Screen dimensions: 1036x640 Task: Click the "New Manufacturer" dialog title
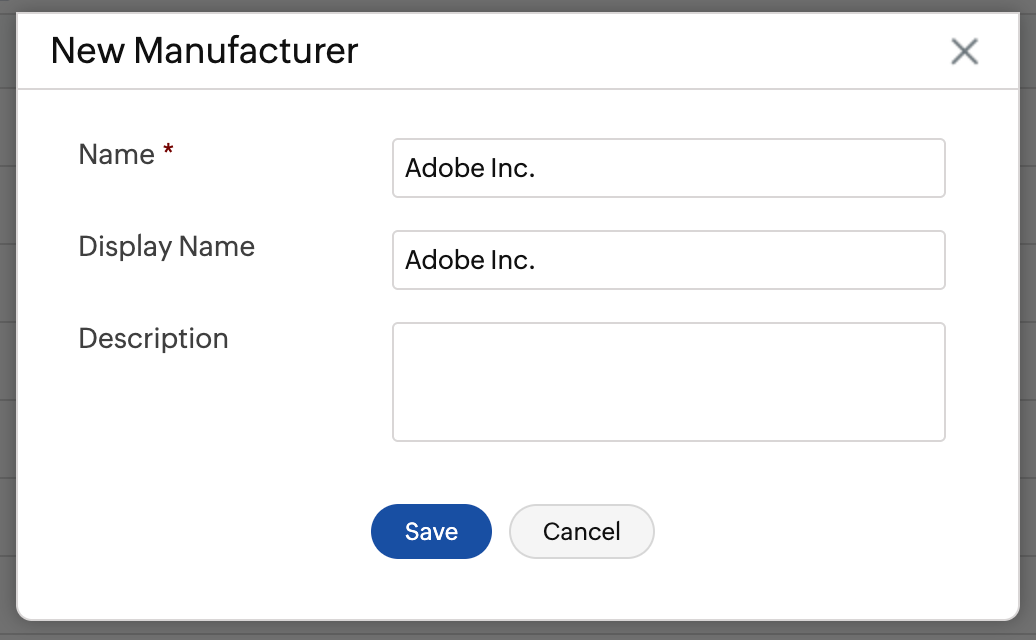point(204,51)
